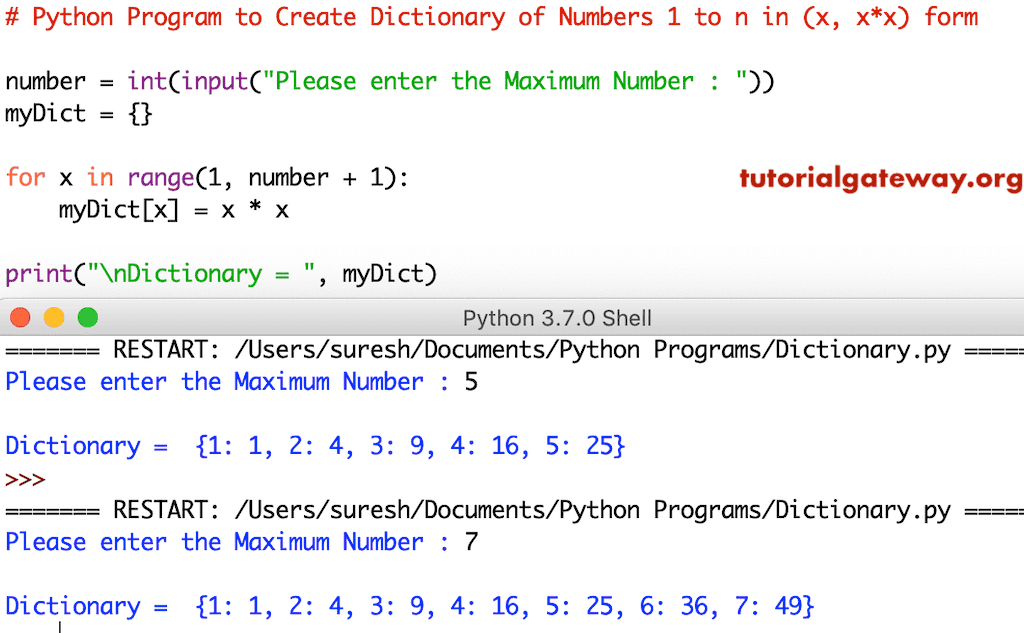The width and height of the screenshot is (1024, 633).
Task: Select the dictionary output ending in 7: 49
Action: pos(410,605)
